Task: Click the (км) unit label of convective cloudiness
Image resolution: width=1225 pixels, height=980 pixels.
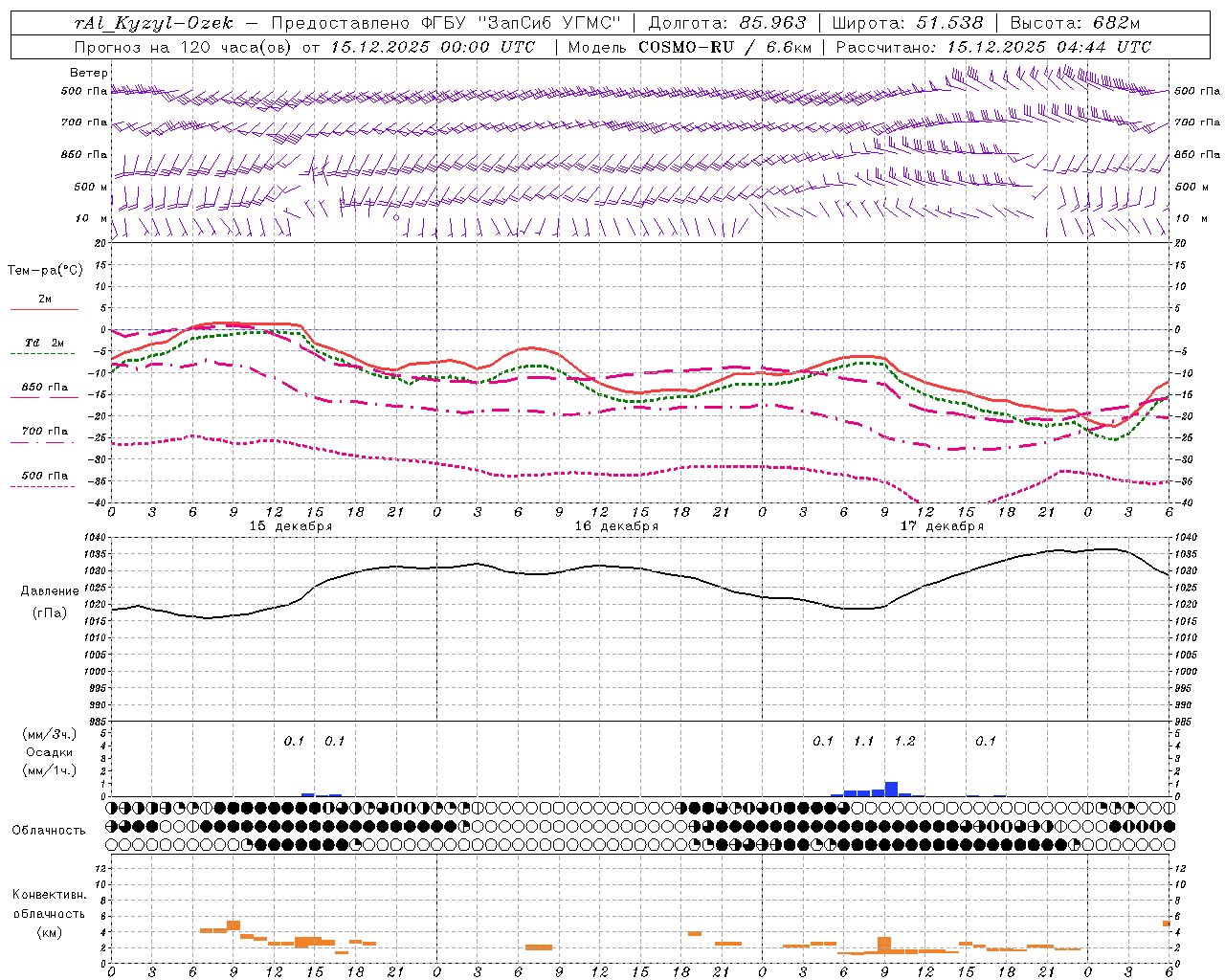Action: [49, 932]
